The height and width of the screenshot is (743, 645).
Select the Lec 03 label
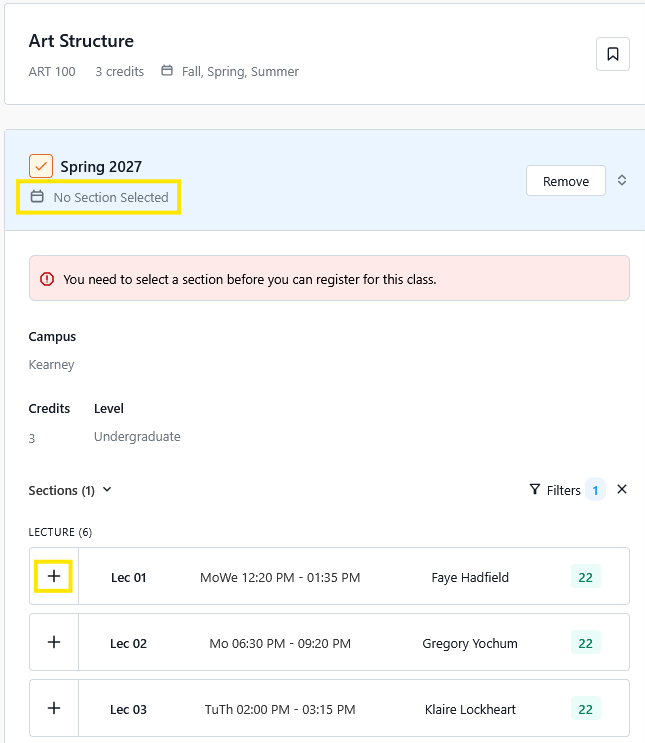pyautogui.click(x=128, y=709)
